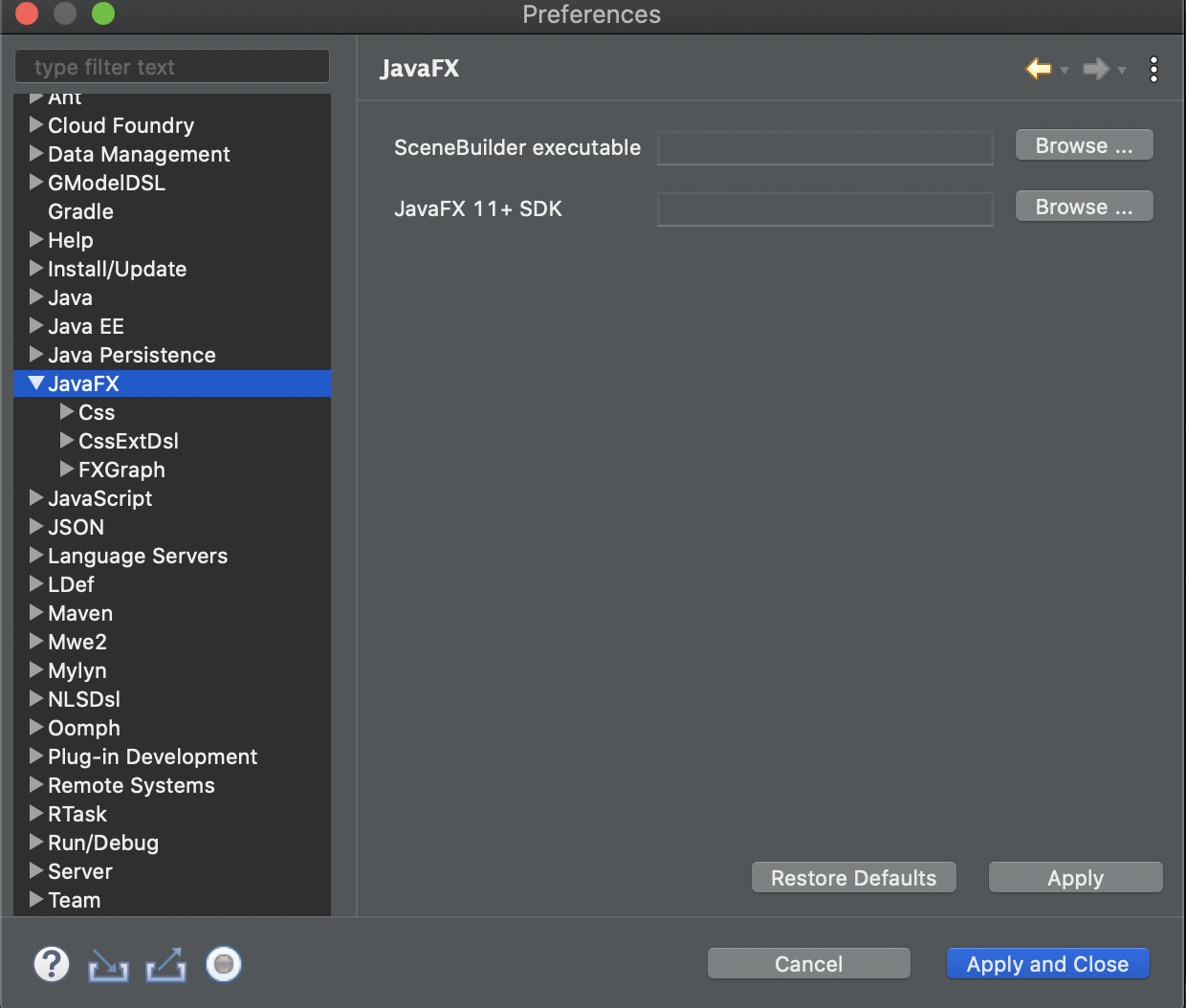Browse for the SceneBuilder executable
The height and width of the screenshot is (1008, 1186).
[x=1085, y=145]
